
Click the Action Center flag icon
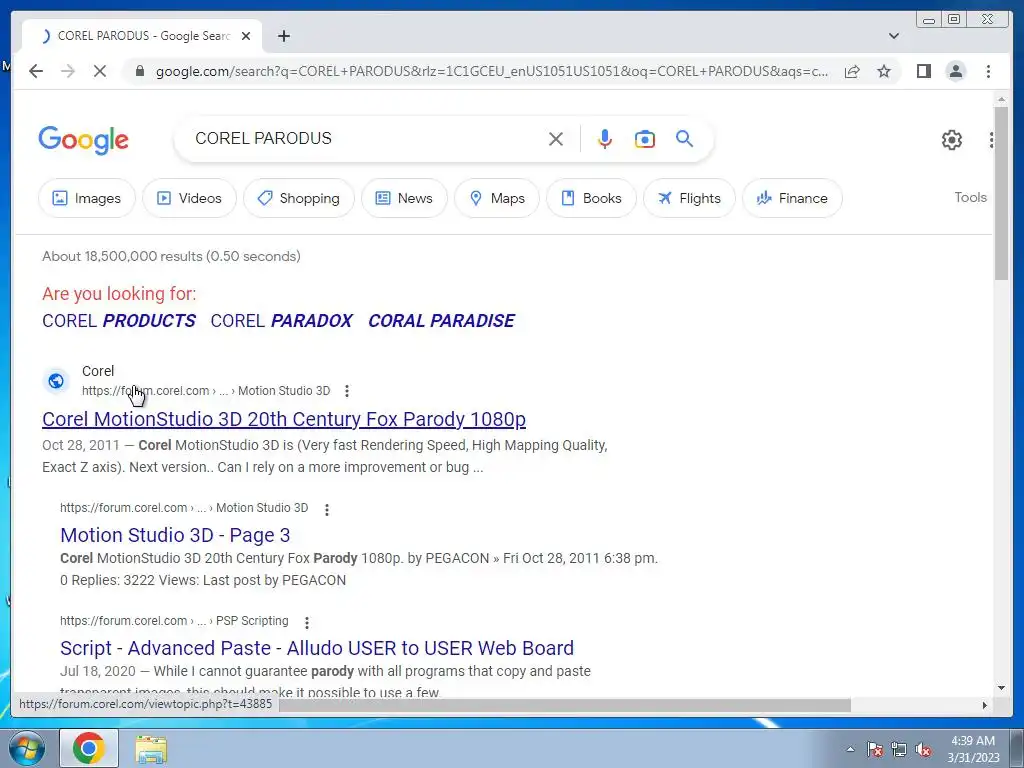[874, 749]
